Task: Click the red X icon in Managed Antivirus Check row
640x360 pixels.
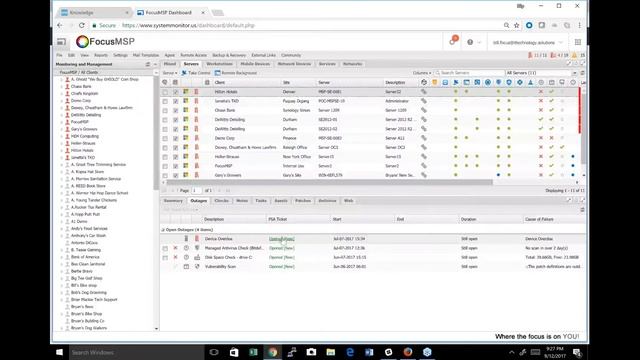Action: tap(176, 248)
